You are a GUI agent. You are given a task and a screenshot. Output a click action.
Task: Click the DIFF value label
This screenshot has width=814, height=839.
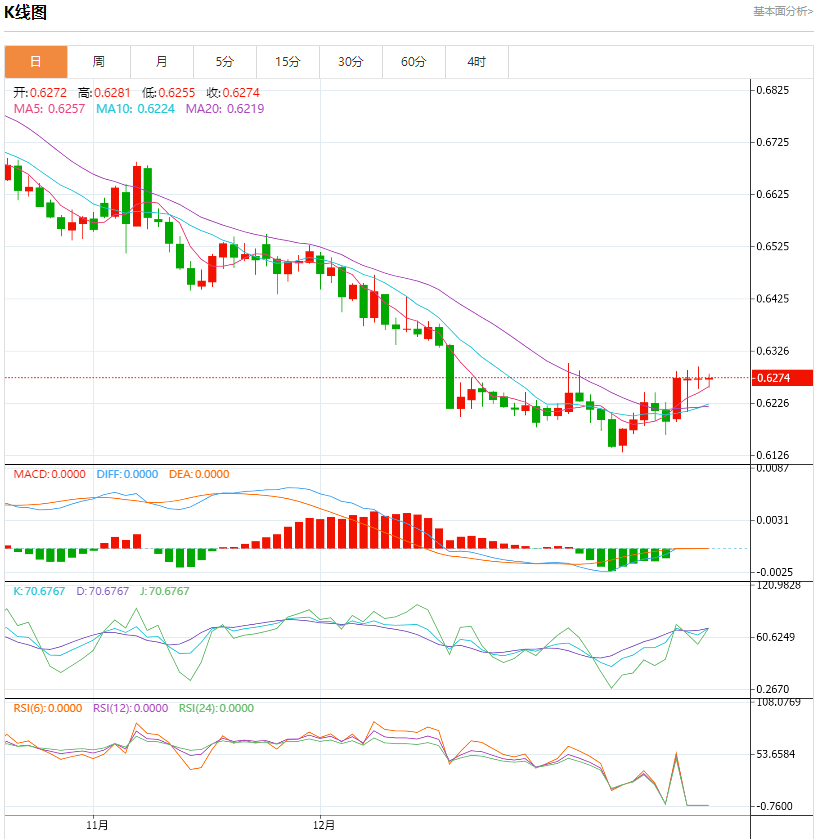[x=127, y=474]
